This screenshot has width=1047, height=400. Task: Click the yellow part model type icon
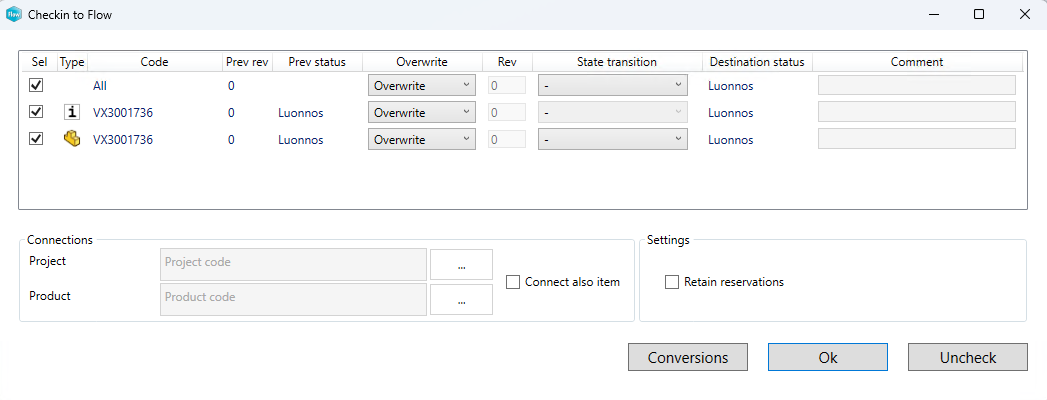[x=72, y=140]
